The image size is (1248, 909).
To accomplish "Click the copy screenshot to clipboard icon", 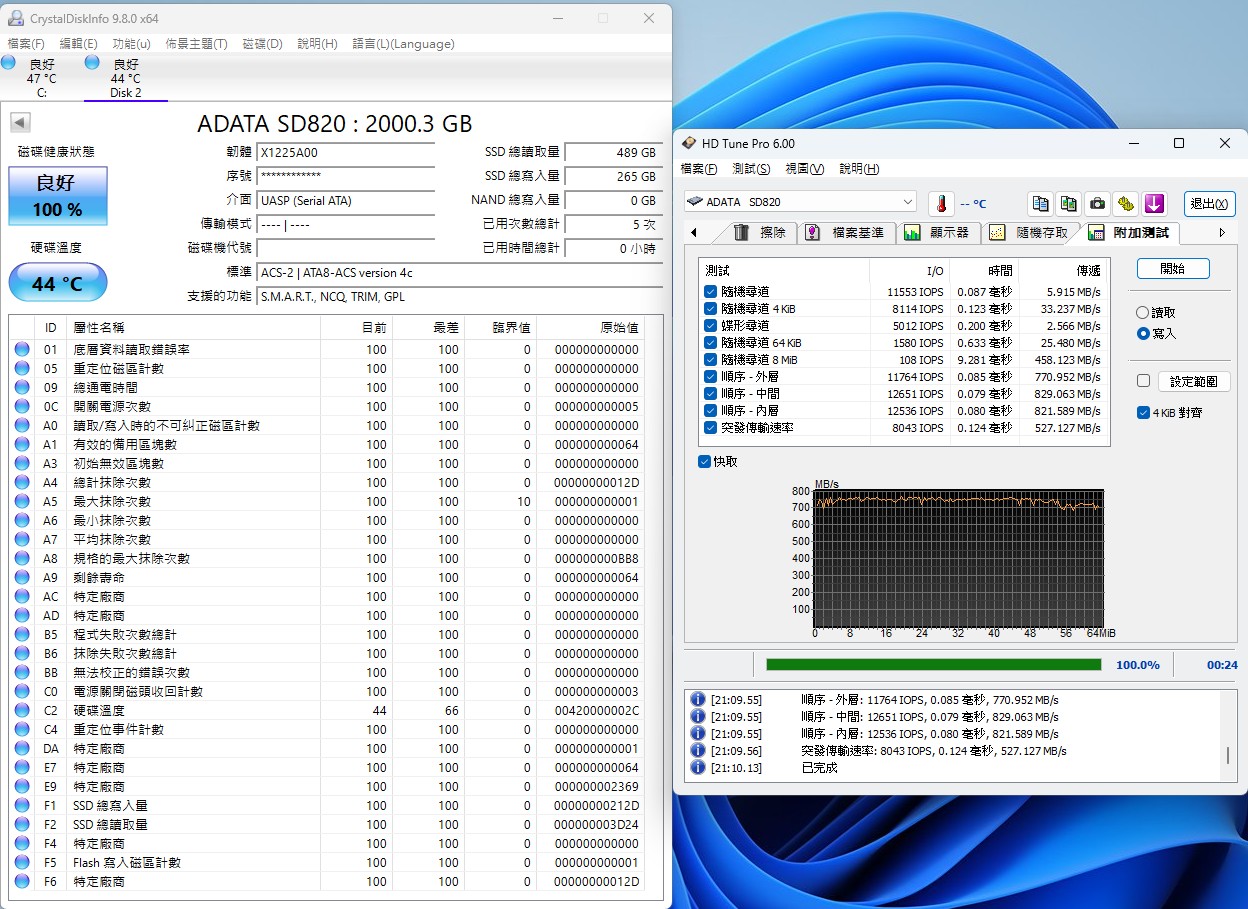I will coord(1069,203).
